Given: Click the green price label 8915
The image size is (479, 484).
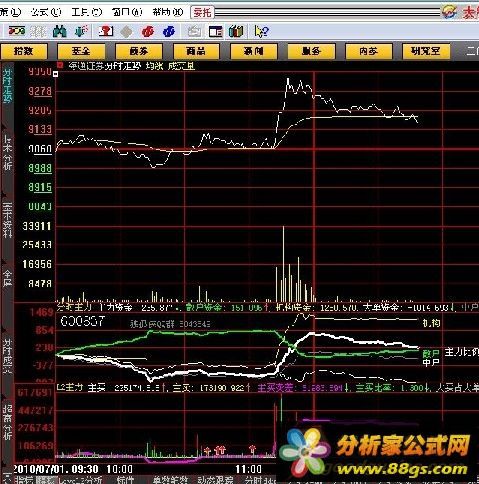Looking at the screenshot, I should click(x=40, y=187).
